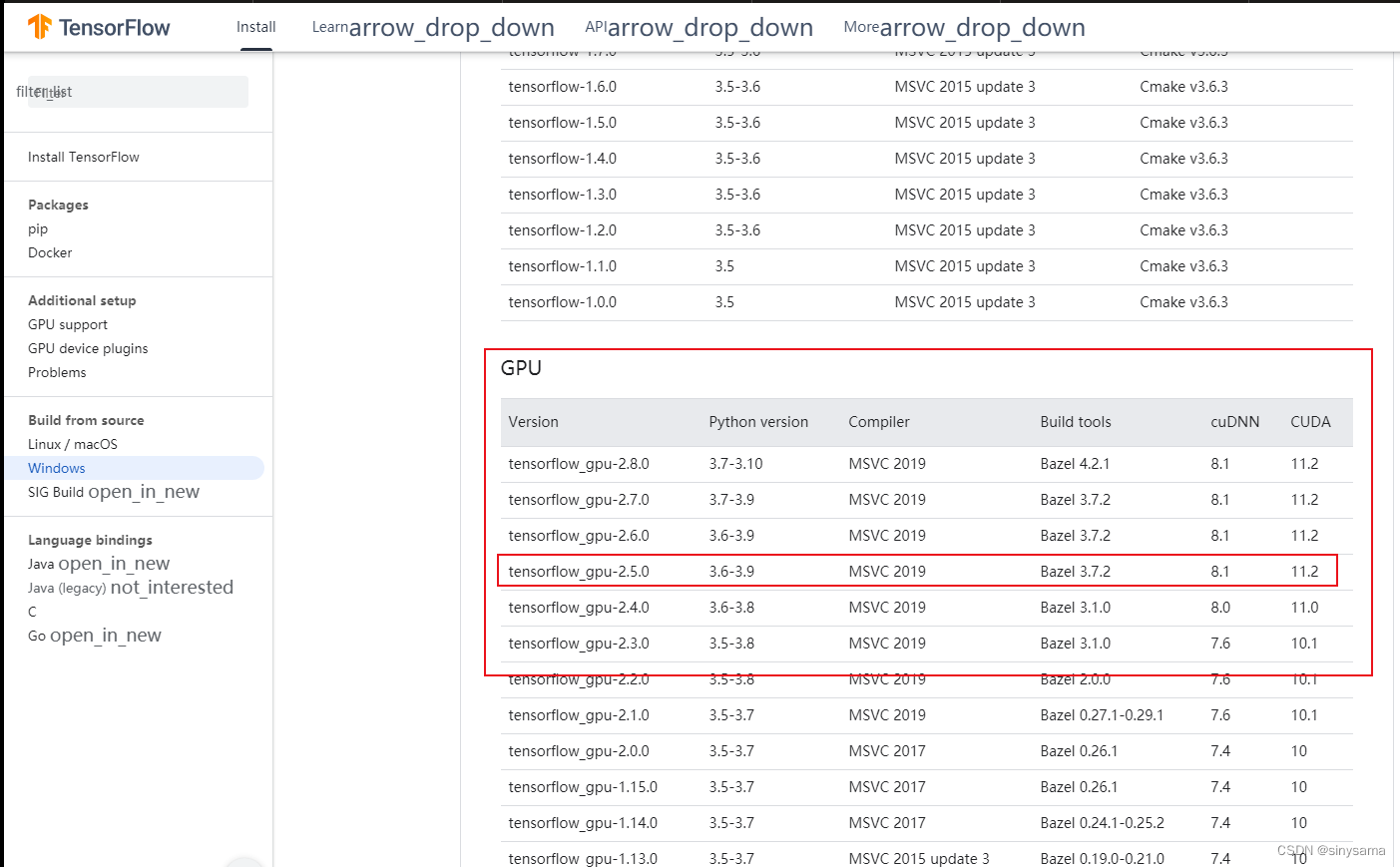This screenshot has height=867, width=1400.
Task: Click MSVC 2015 update 3 in tensorflow-1.6.0 row
Action: coord(965,87)
